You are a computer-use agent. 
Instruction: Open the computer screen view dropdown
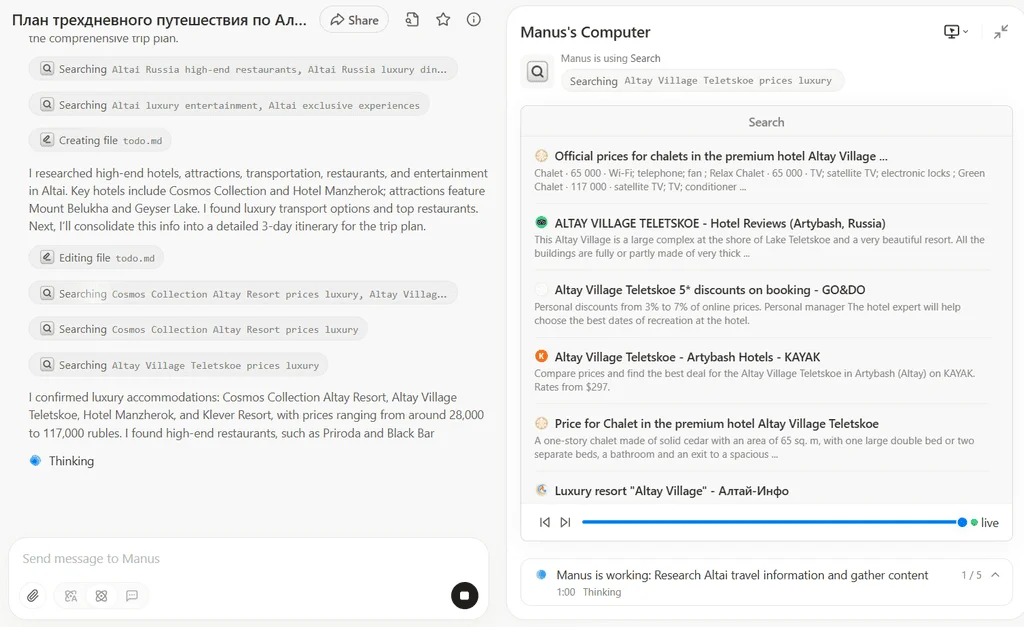point(956,32)
